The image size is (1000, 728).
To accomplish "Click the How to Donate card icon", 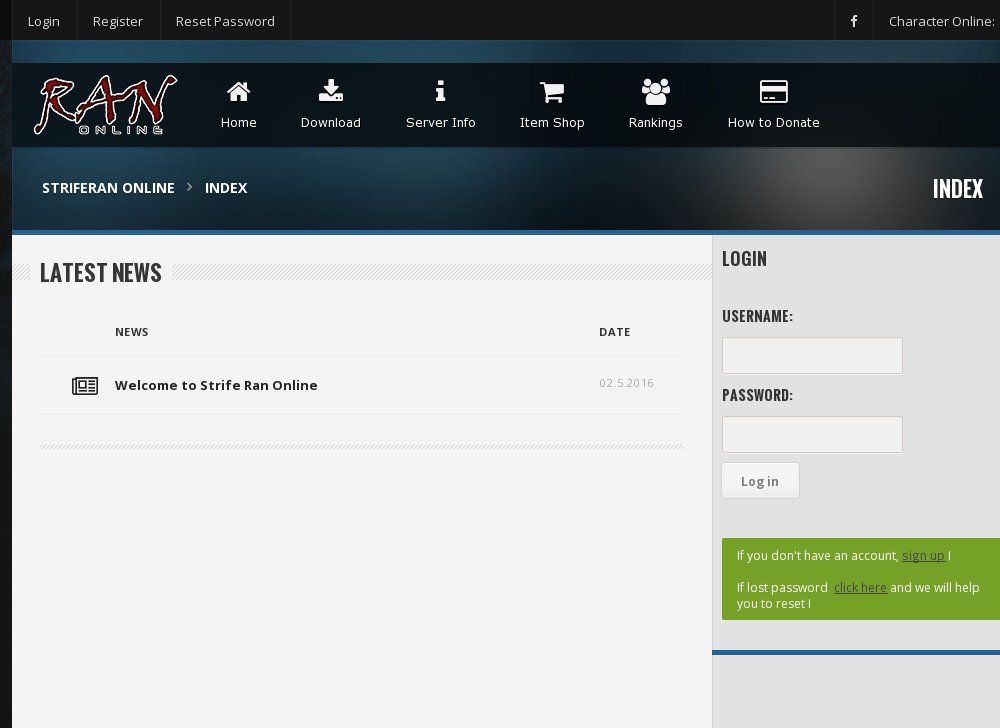I will 773,91.
